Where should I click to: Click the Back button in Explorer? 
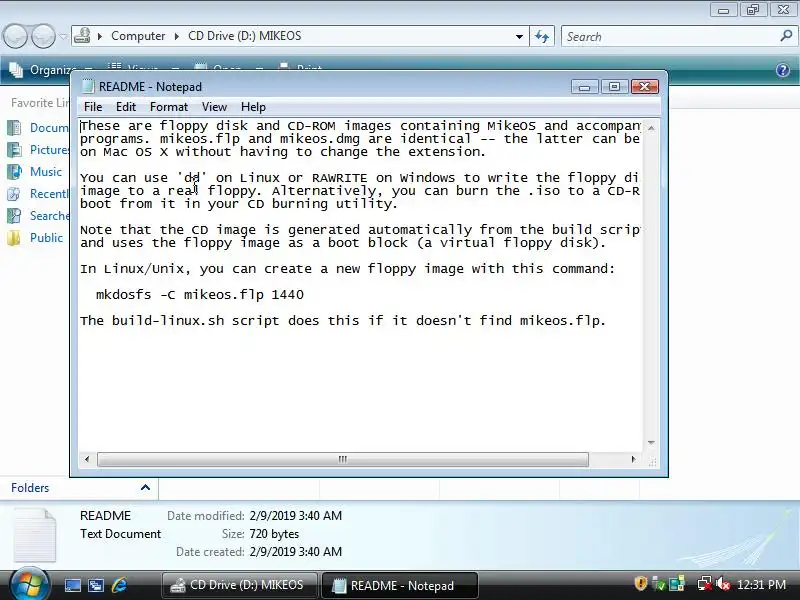point(15,36)
